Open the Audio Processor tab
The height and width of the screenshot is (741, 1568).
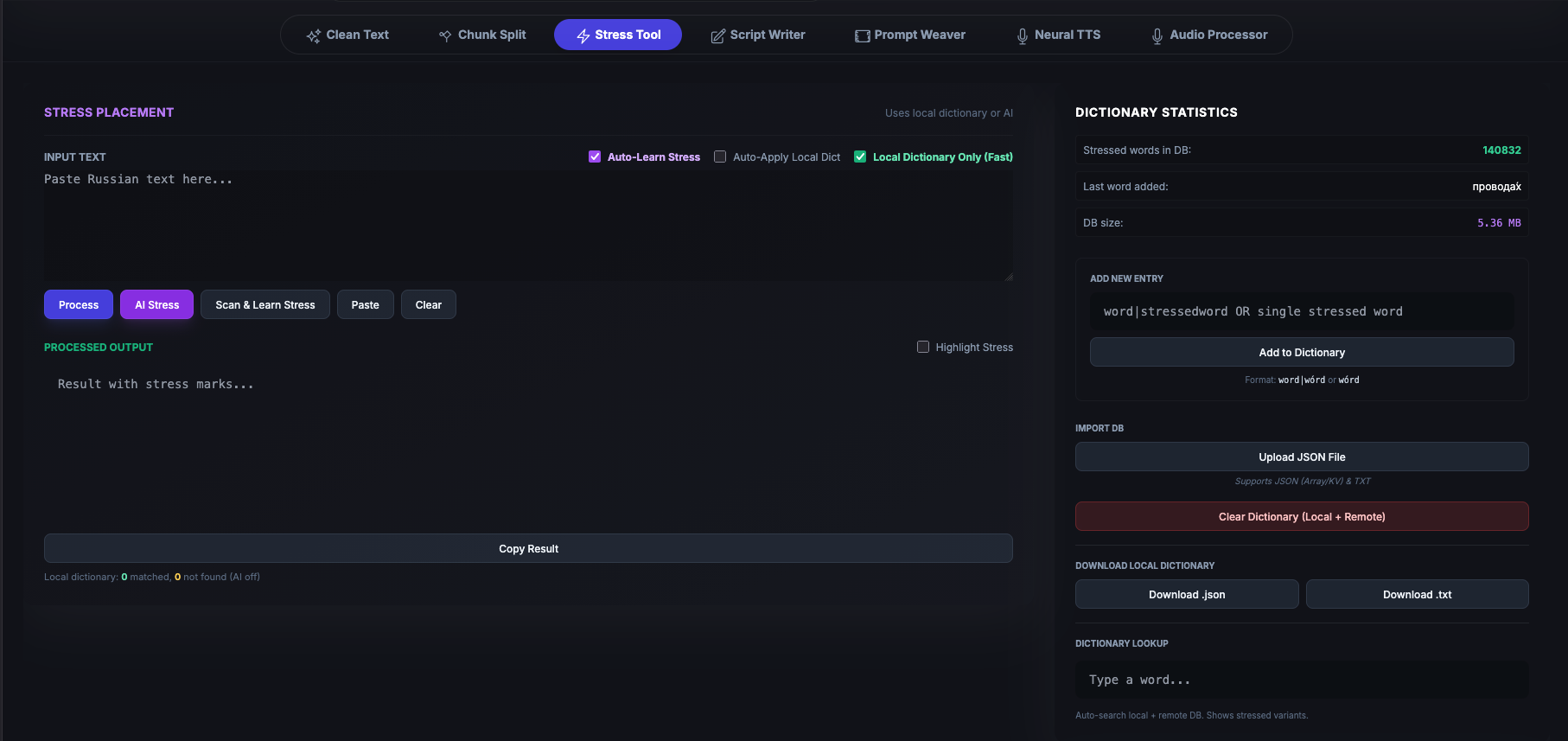1209,35
